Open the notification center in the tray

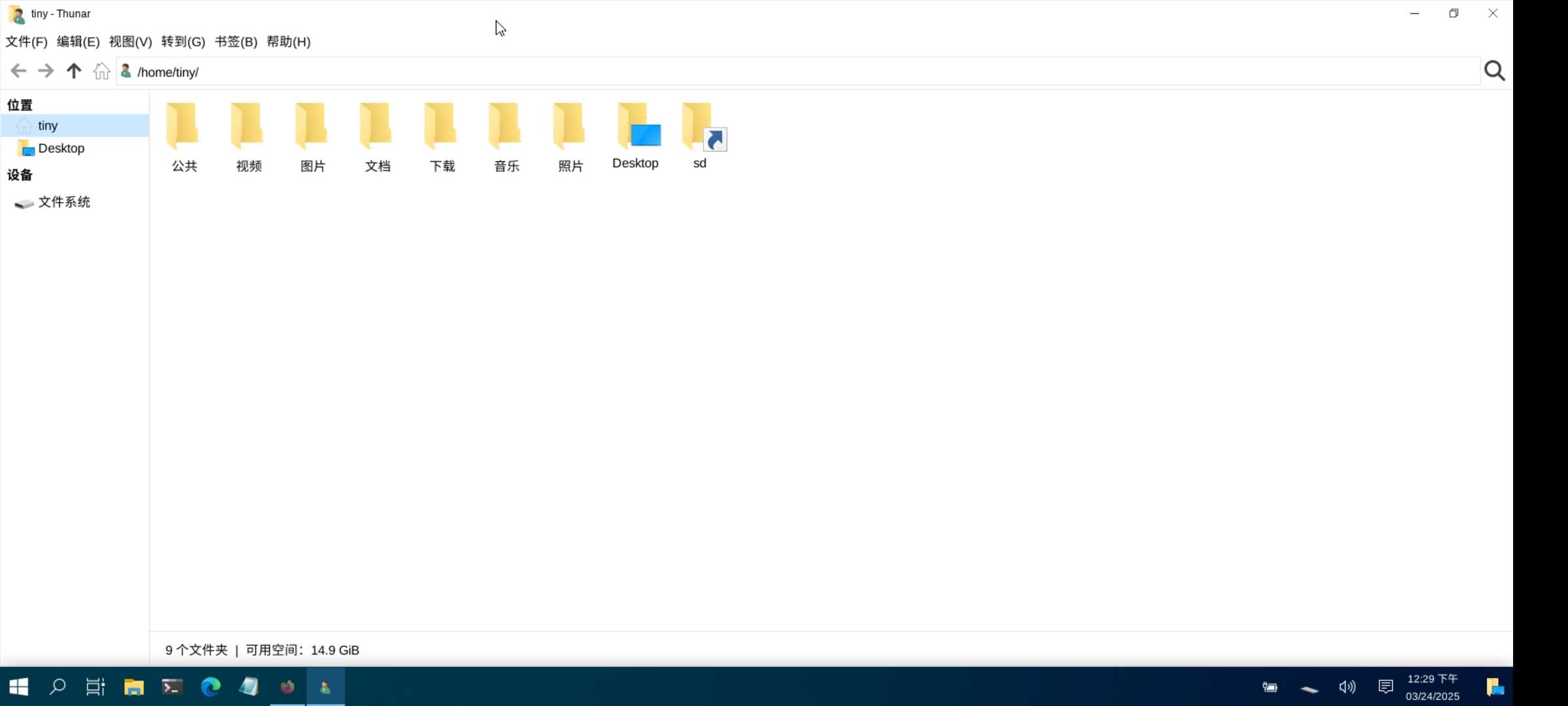point(1386,686)
